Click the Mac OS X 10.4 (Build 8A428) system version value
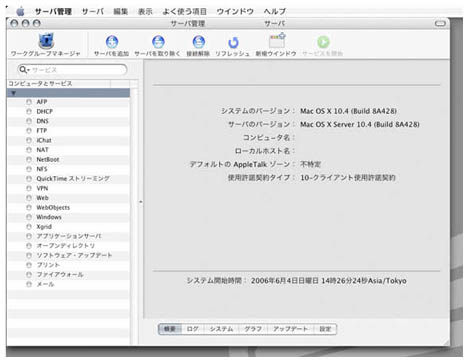Screen dimensions: 468x362 (x=348, y=111)
